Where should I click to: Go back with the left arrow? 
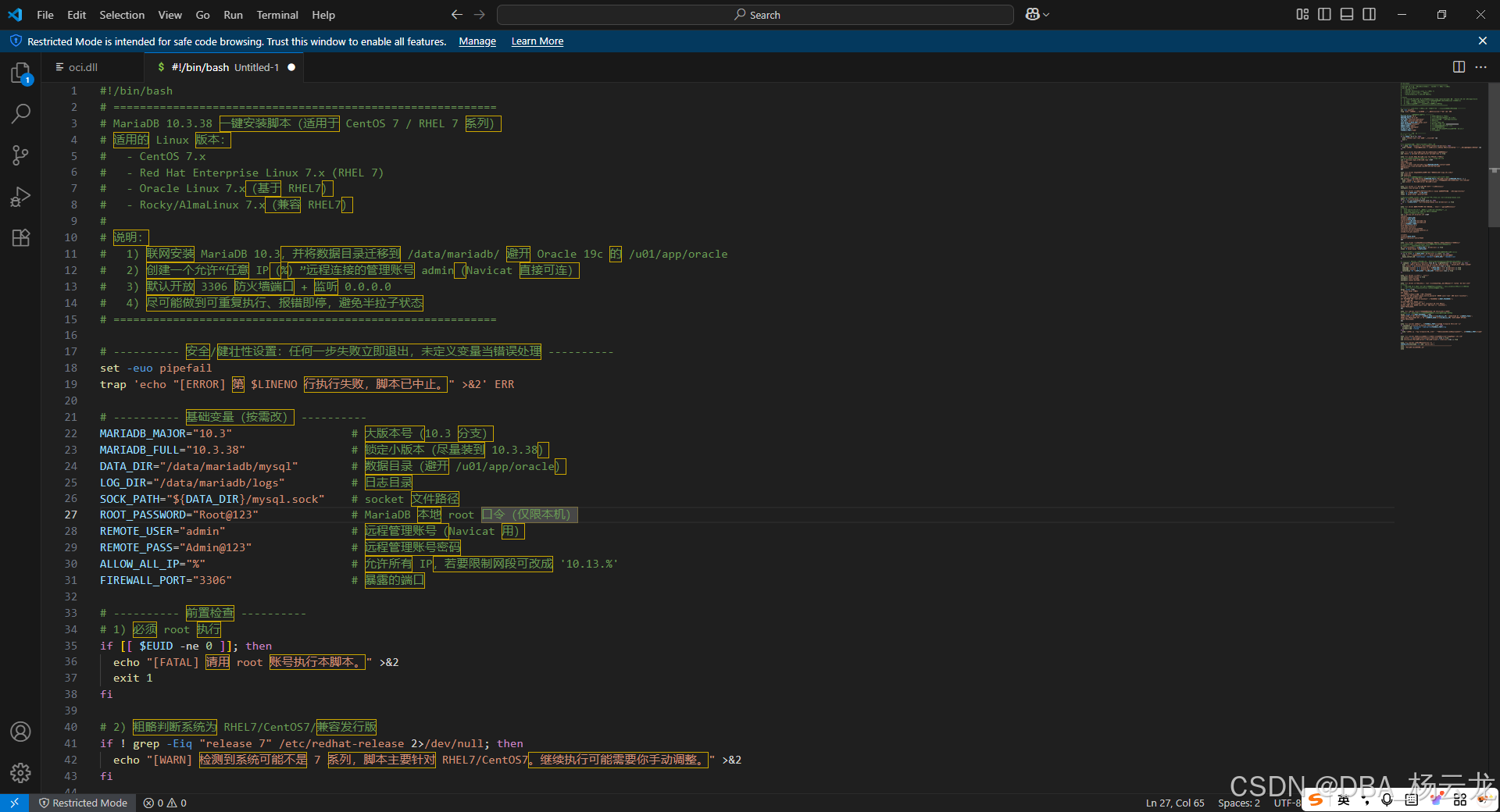pyautogui.click(x=457, y=14)
